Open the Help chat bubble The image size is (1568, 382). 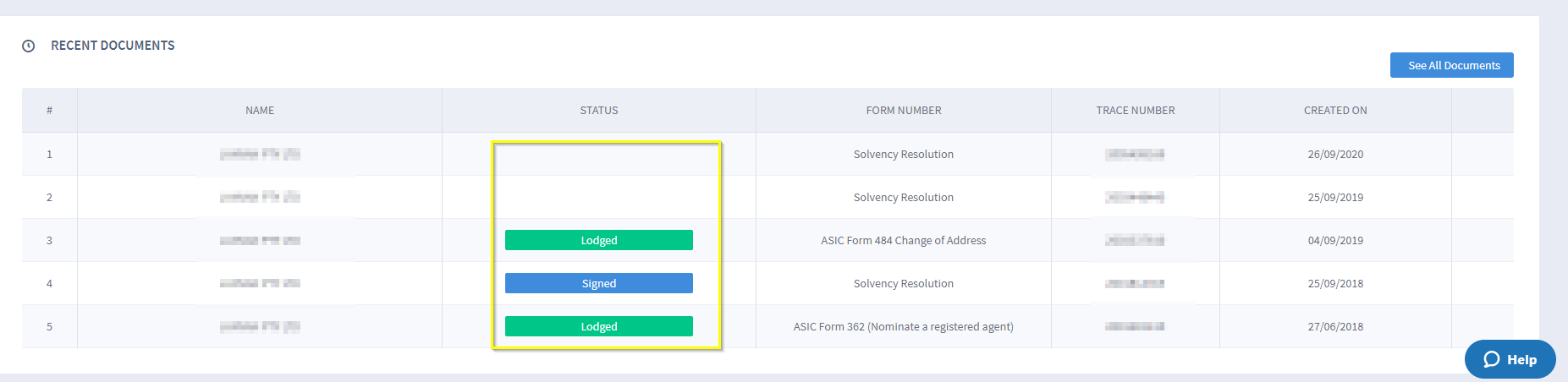[1510, 359]
